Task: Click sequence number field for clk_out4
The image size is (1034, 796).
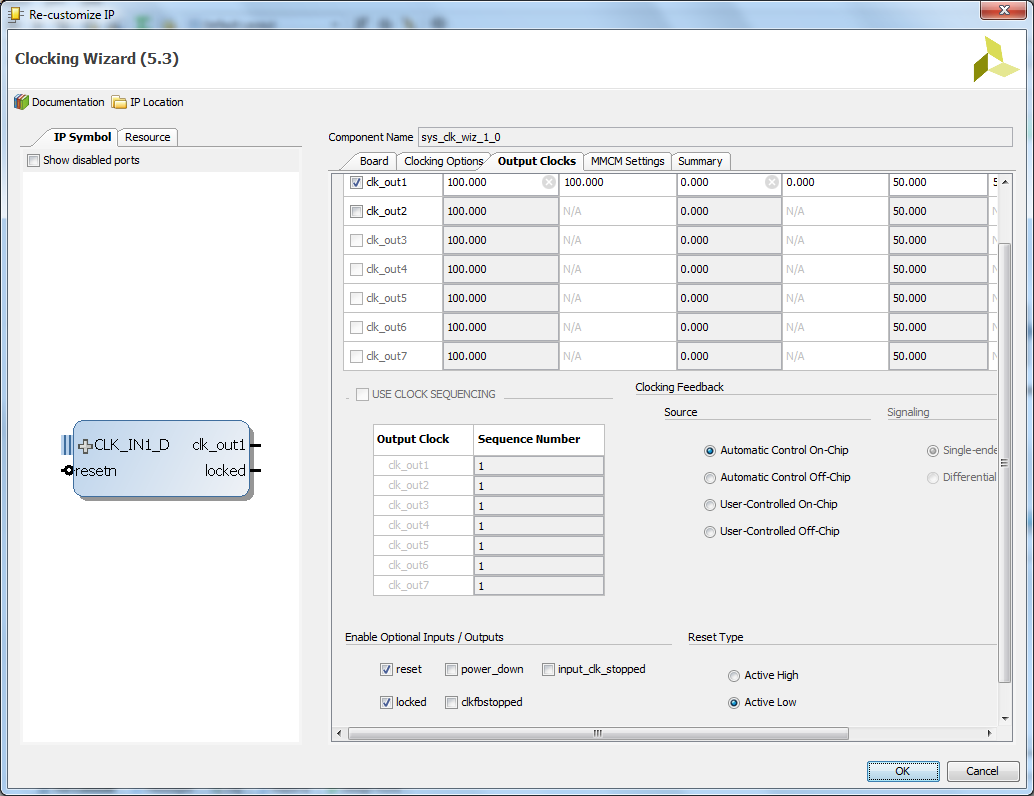Action: (x=538, y=526)
